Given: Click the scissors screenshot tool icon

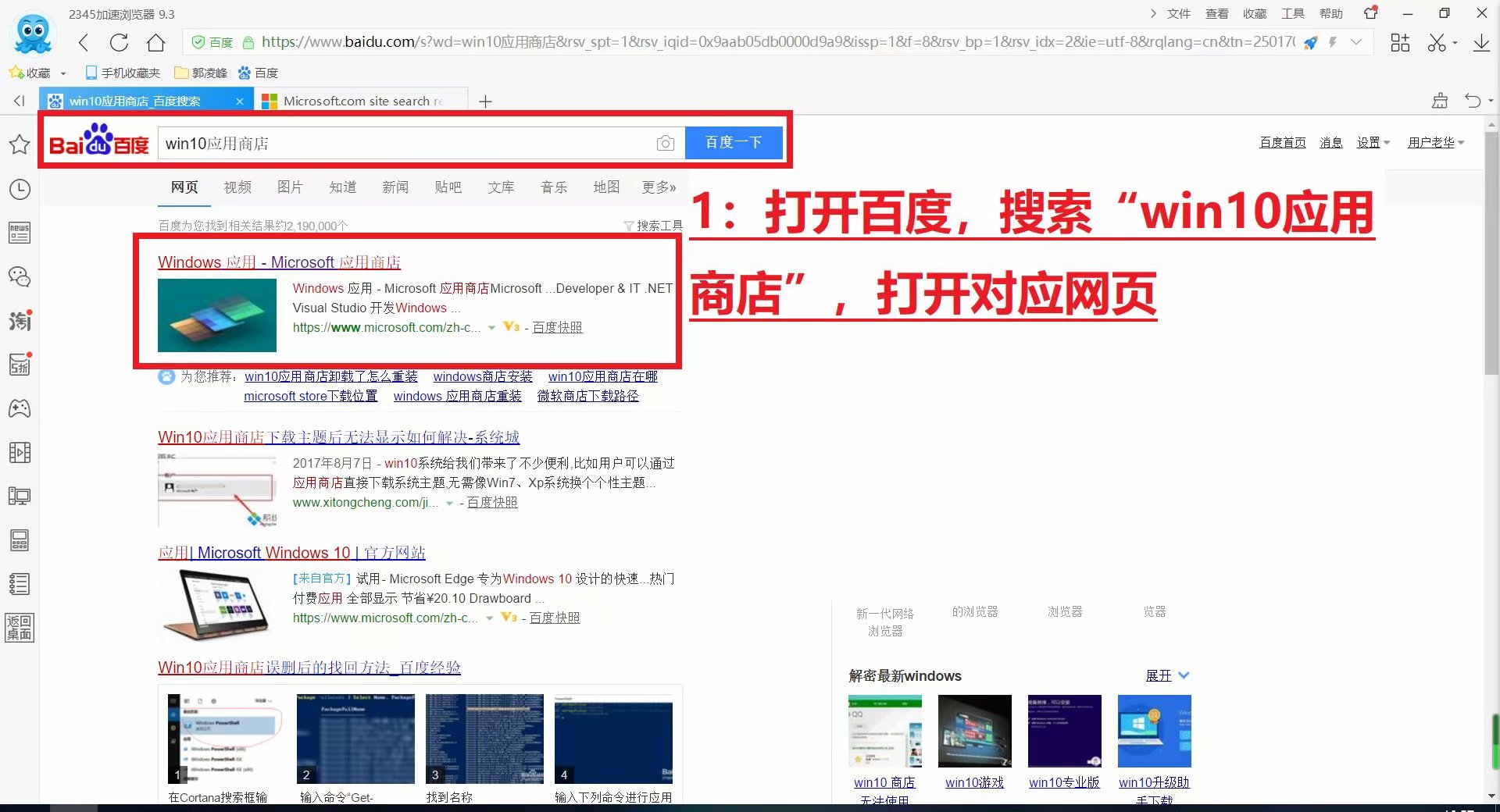Looking at the screenshot, I should (x=1436, y=43).
